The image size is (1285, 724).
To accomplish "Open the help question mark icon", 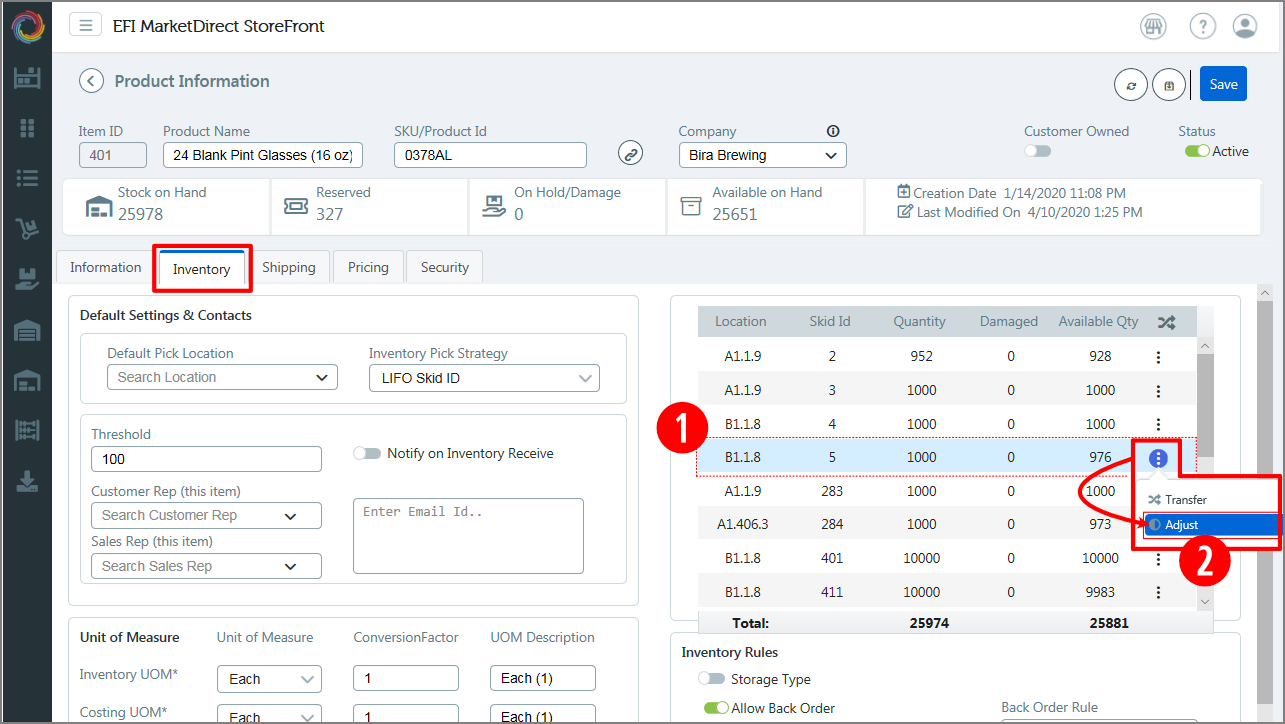I will coord(1203,26).
